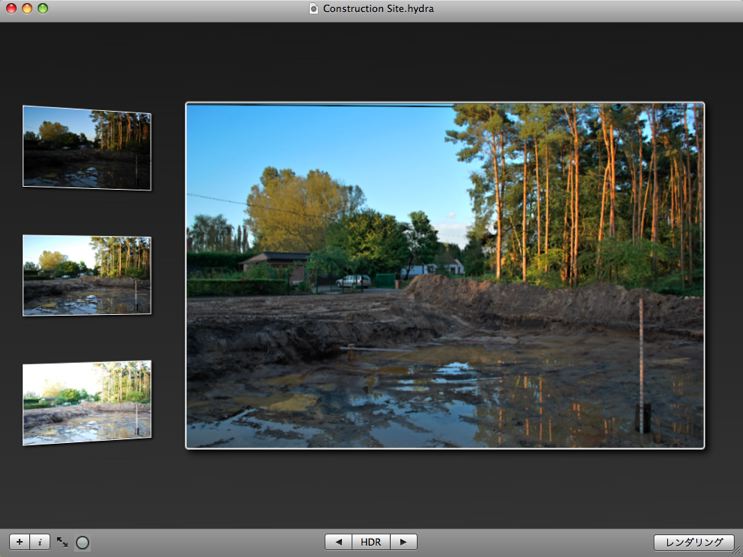Minimize the window with yellow button
This screenshot has height=557, width=743.
27,8
